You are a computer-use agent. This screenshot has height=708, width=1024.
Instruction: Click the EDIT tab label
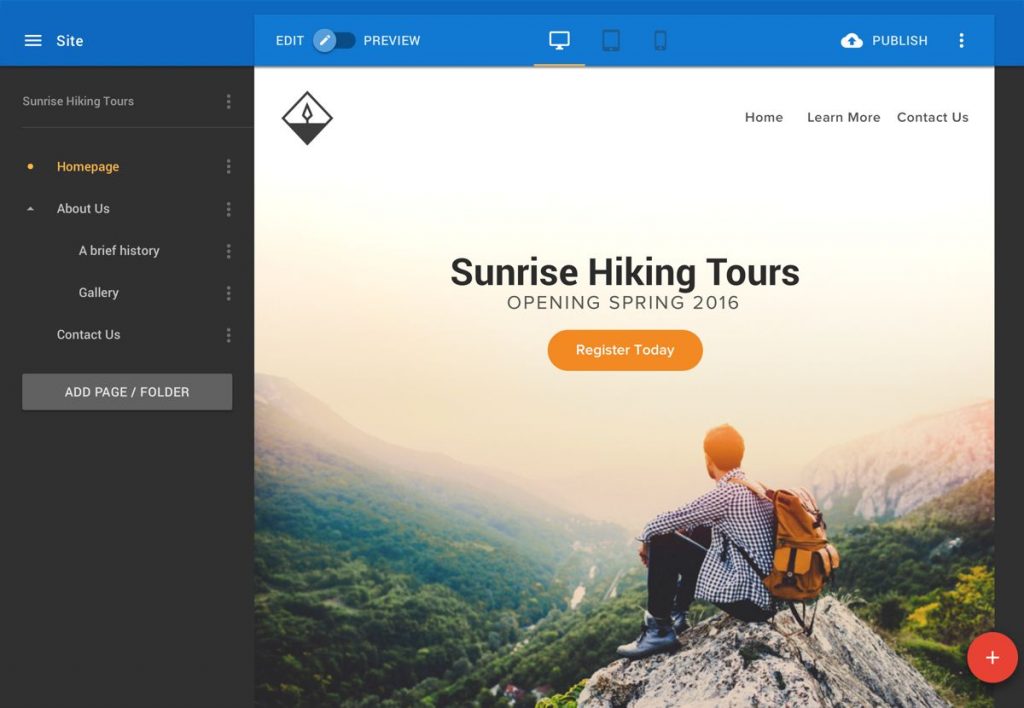tap(288, 40)
